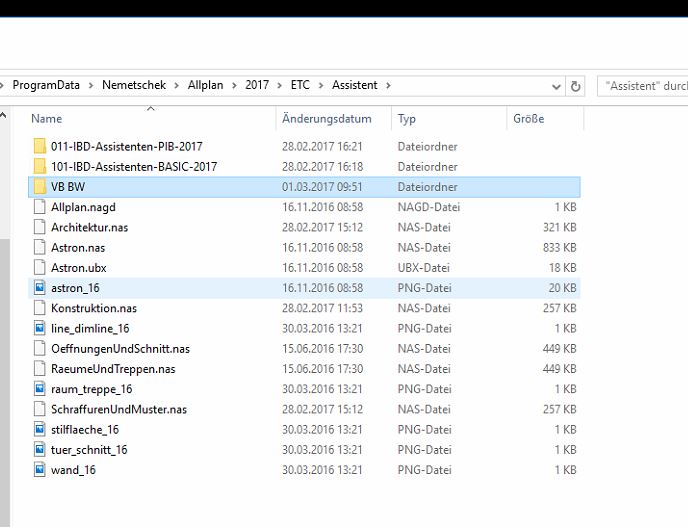The image size is (688, 527).
Task: Click the astron_16 PNG file icon
Action: [x=40, y=288]
